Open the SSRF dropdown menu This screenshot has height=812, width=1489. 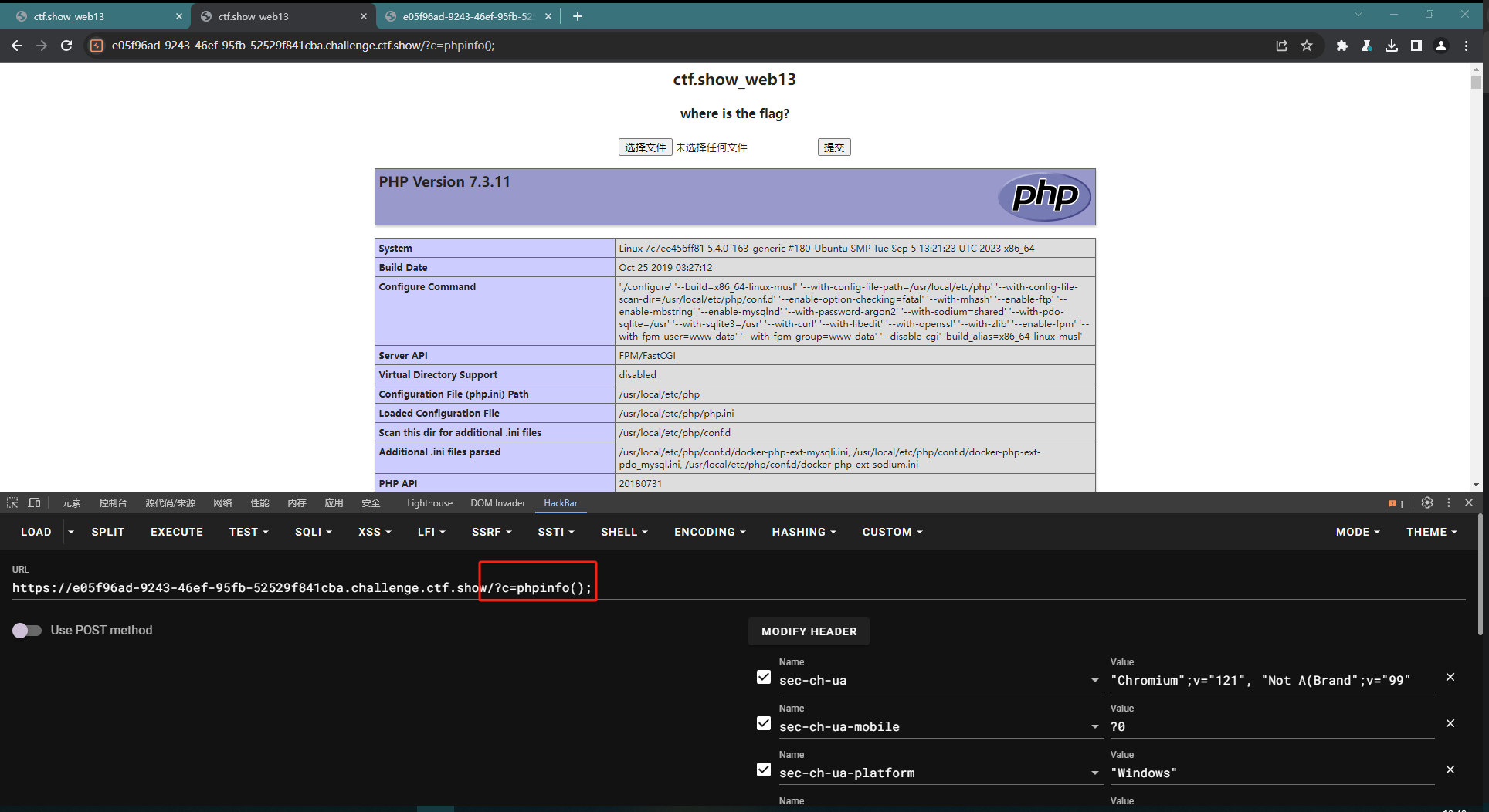point(491,532)
